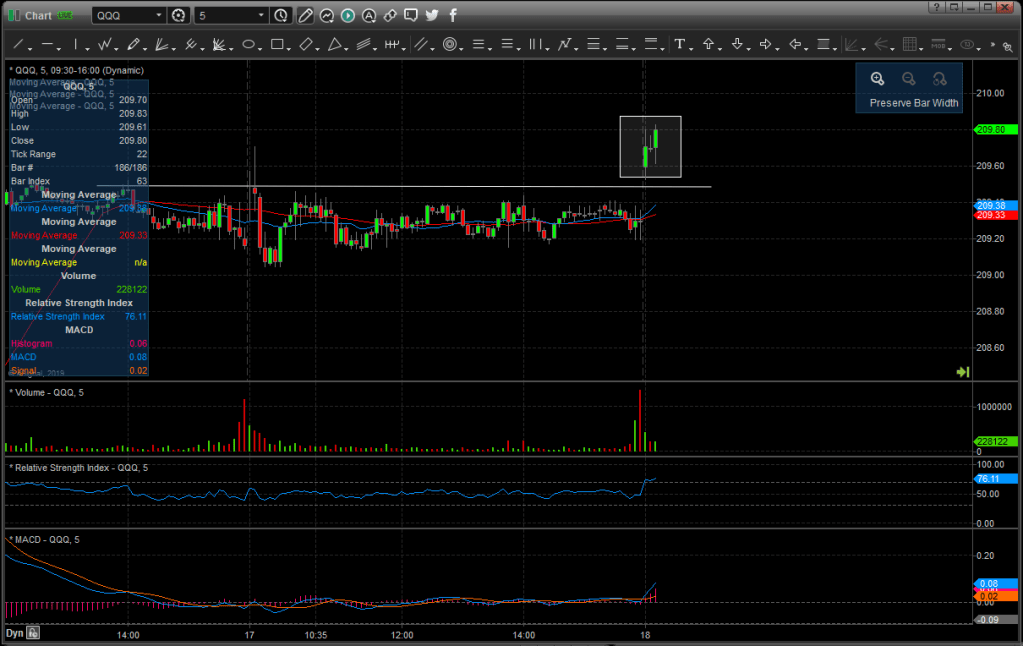The image size is (1023, 646).
Task: Select the up arrow drawing tool
Action: click(709, 44)
